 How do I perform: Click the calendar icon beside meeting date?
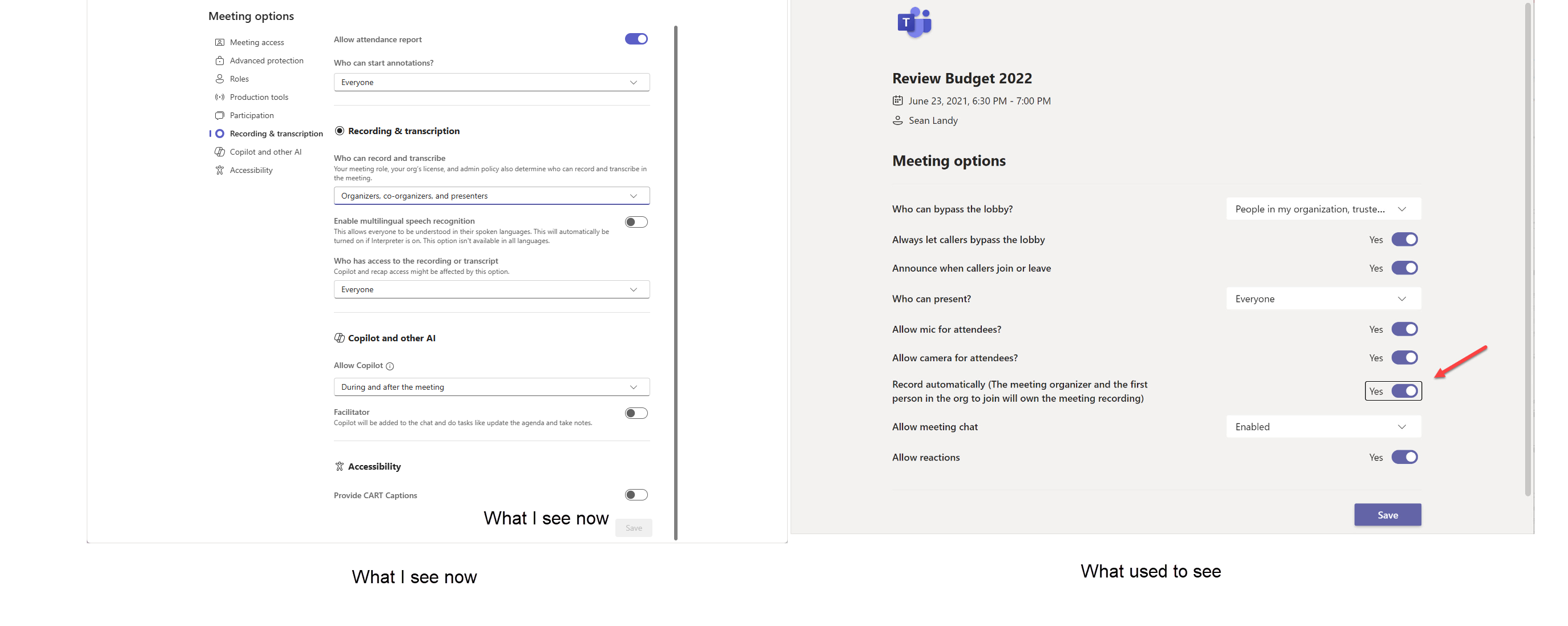coord(898,101)
